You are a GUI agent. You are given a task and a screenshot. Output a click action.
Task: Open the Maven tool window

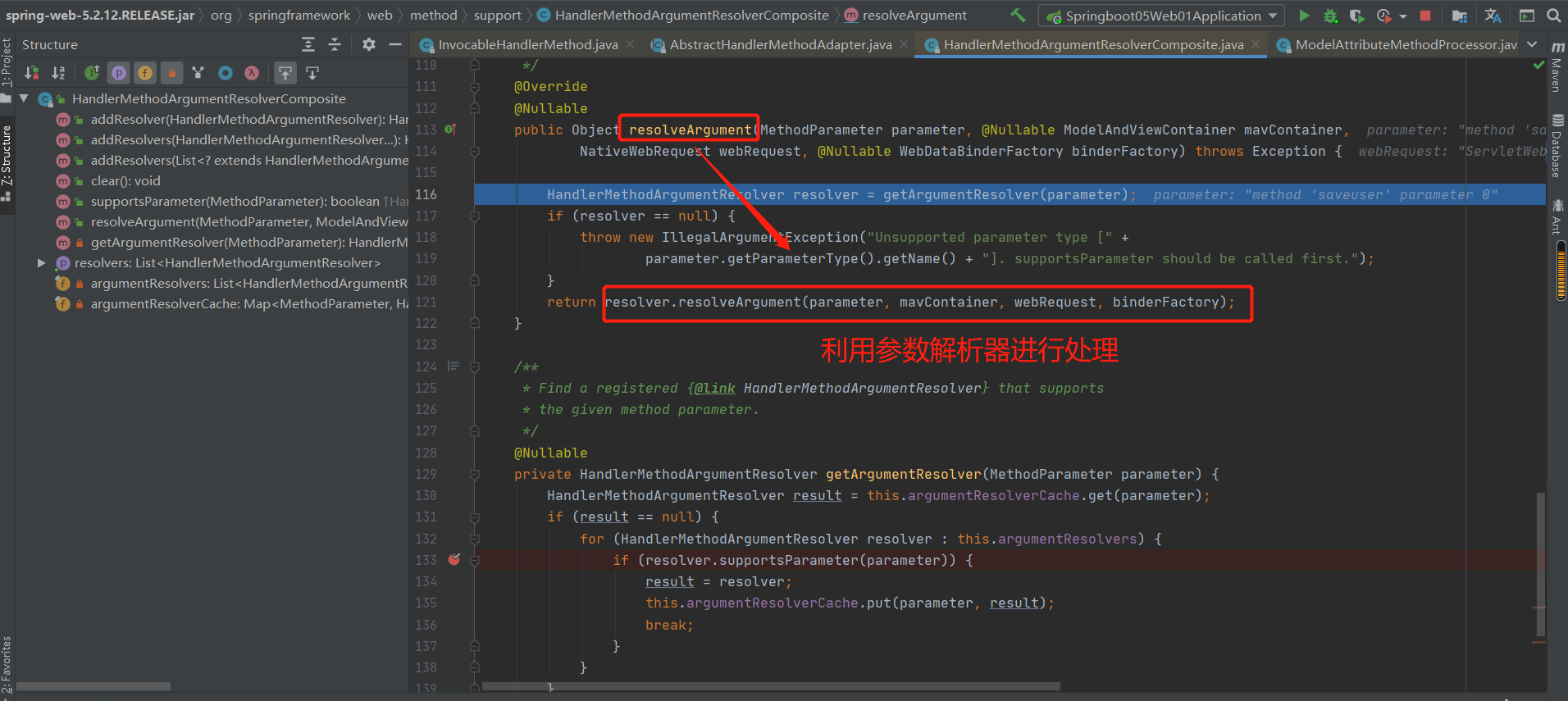(1557, 66)
